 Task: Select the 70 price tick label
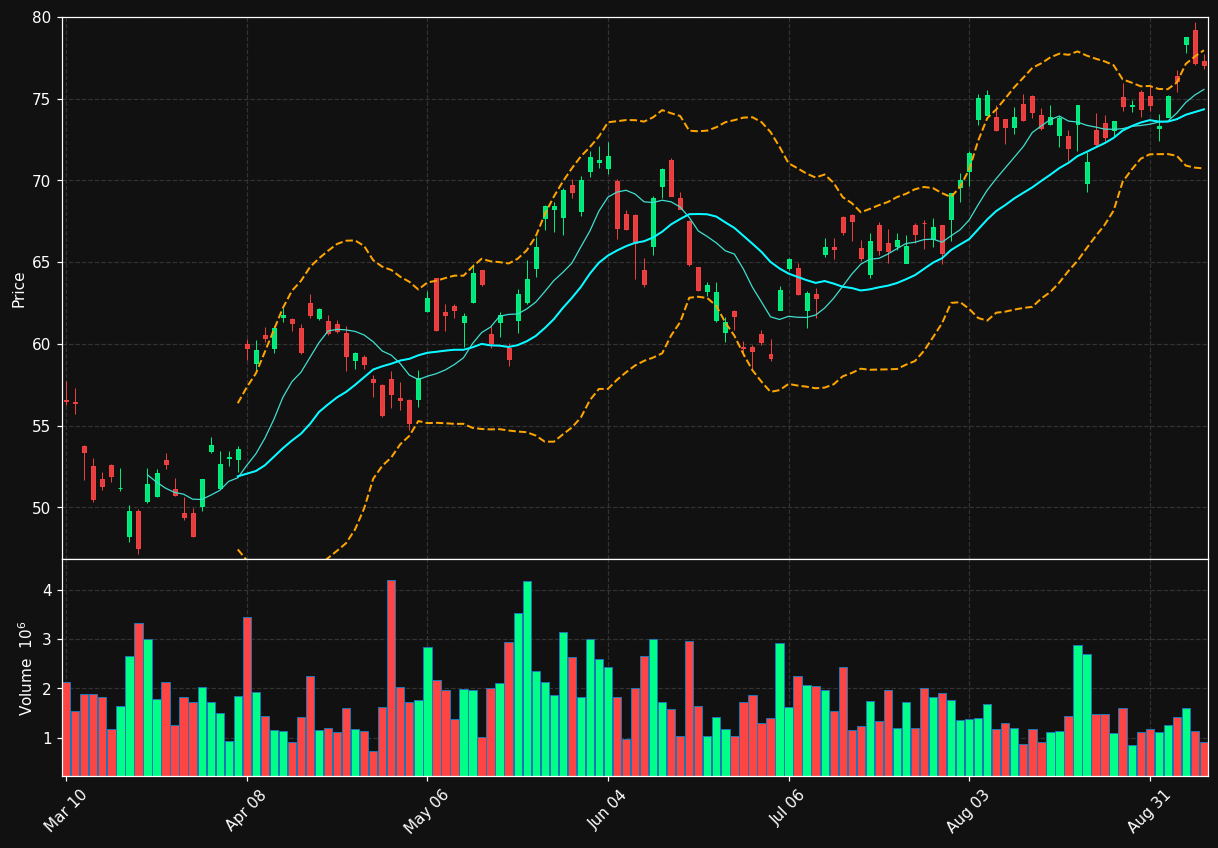pos(41,181)
